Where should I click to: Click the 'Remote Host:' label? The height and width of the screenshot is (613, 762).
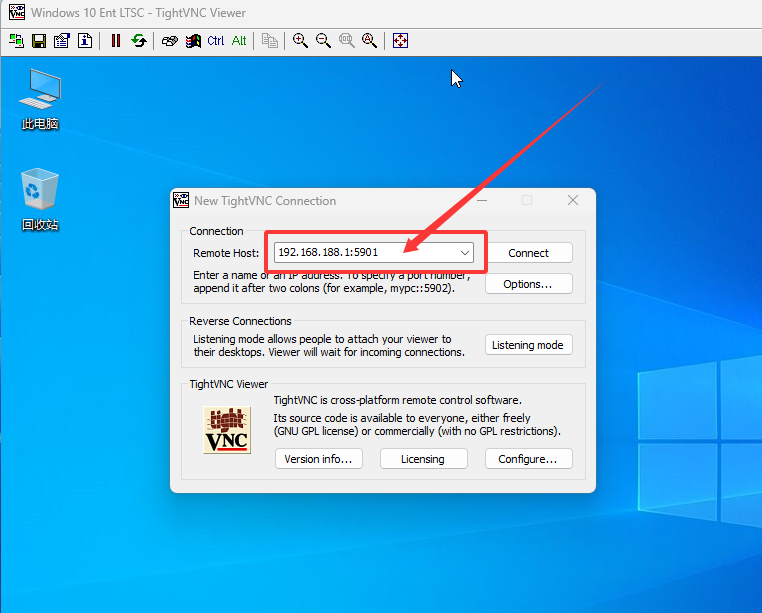click(226, 253)
